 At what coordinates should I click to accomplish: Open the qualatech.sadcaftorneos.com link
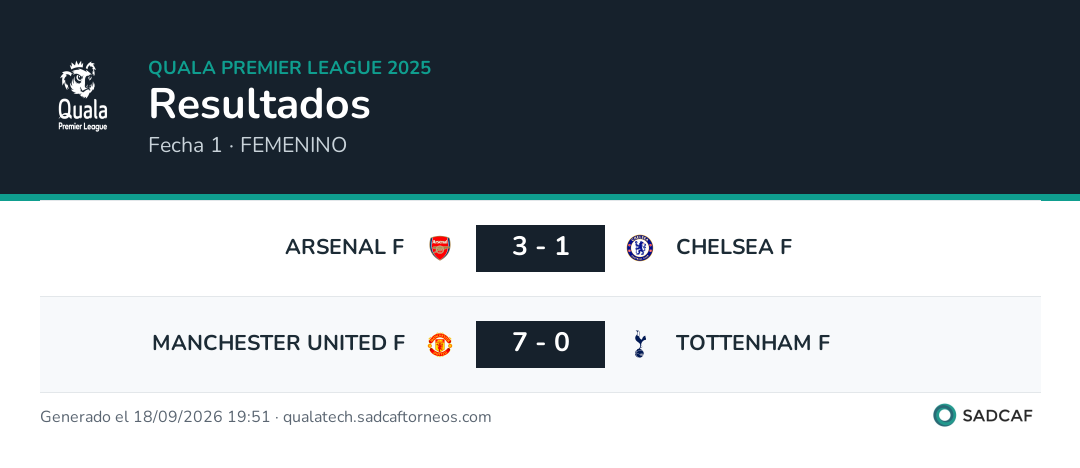click(387, 417)
